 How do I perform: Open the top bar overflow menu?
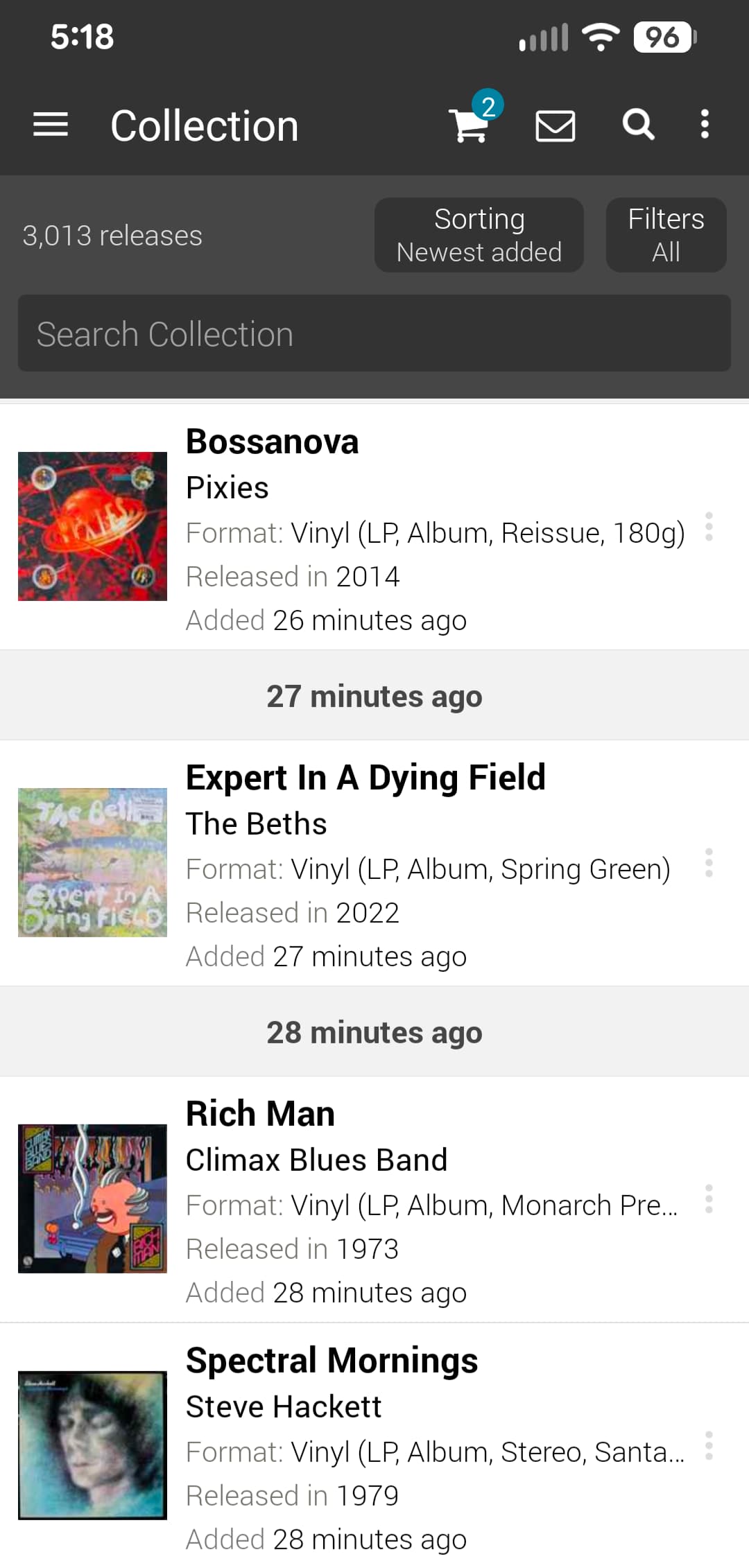point(705,125)
